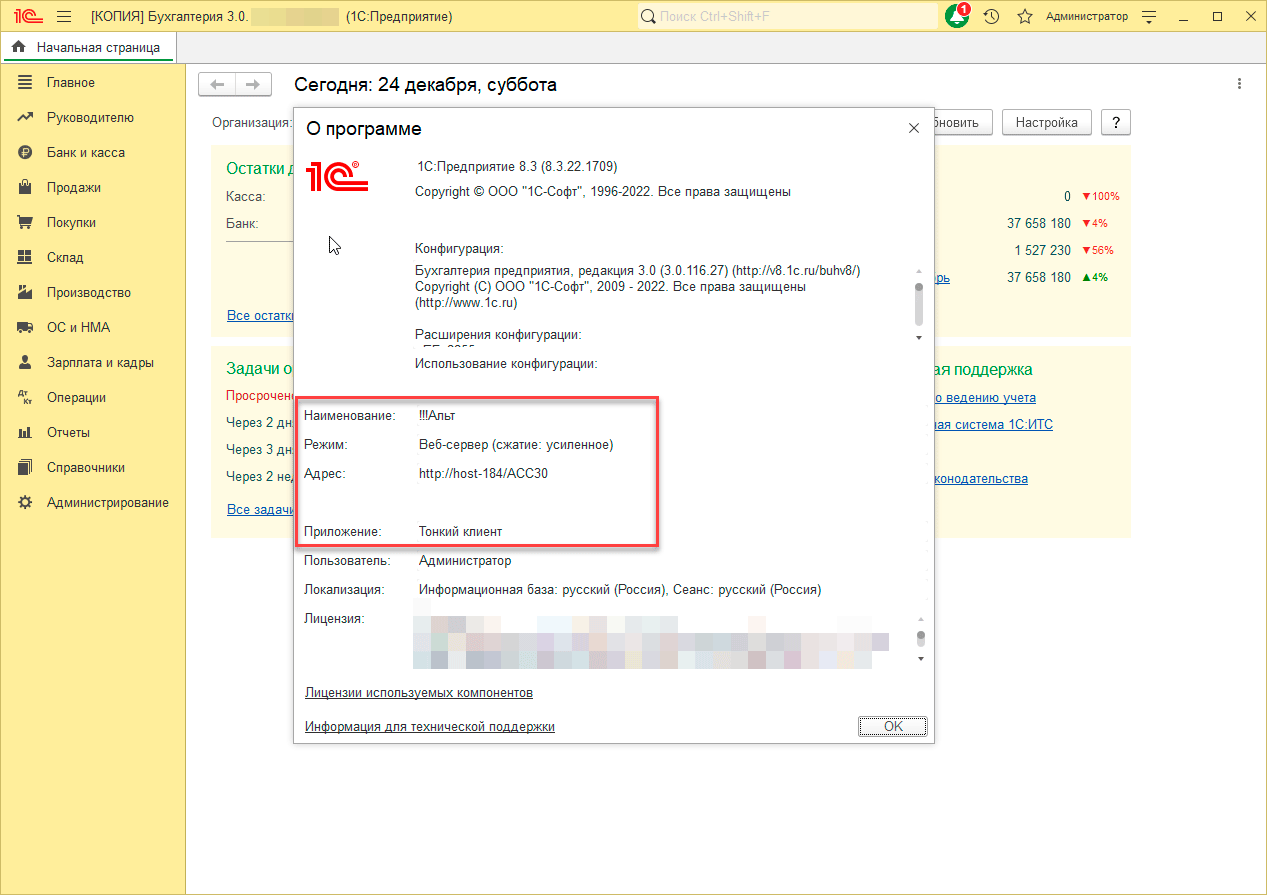Open Лицензии используемых компонентов link

pos(419,693)
